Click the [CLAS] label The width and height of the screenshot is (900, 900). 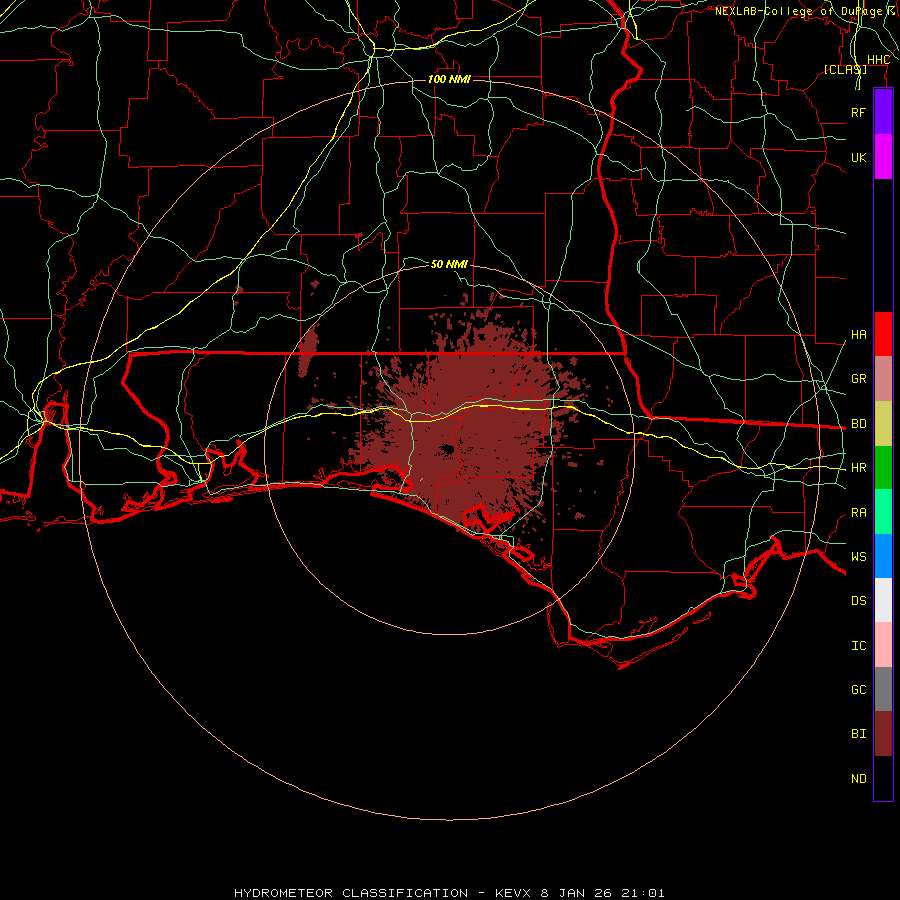pyautogui.click(x=845, y=70)
